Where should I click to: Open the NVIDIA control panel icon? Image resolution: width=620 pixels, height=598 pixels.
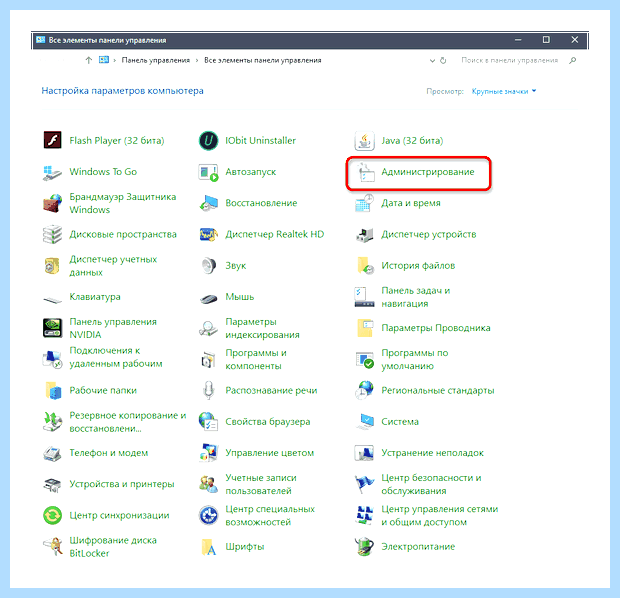click(53, 328)
